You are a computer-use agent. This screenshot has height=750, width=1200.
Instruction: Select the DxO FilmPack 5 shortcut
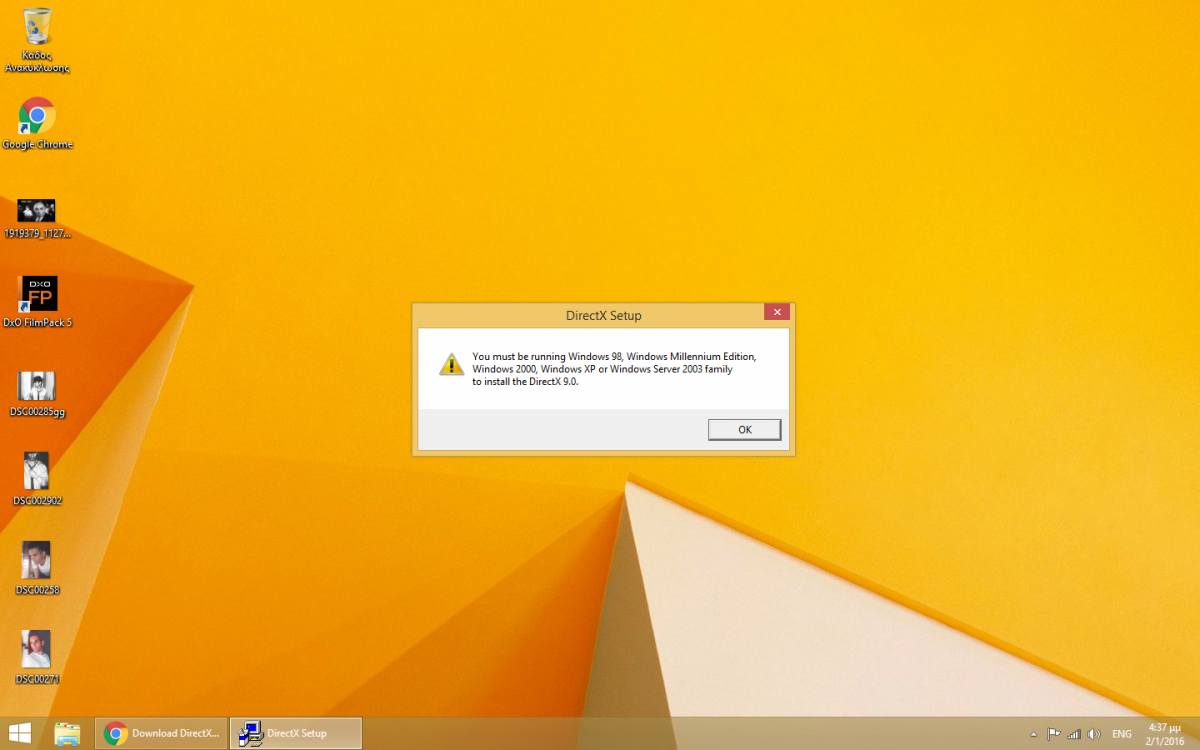(x=37, y=302)
